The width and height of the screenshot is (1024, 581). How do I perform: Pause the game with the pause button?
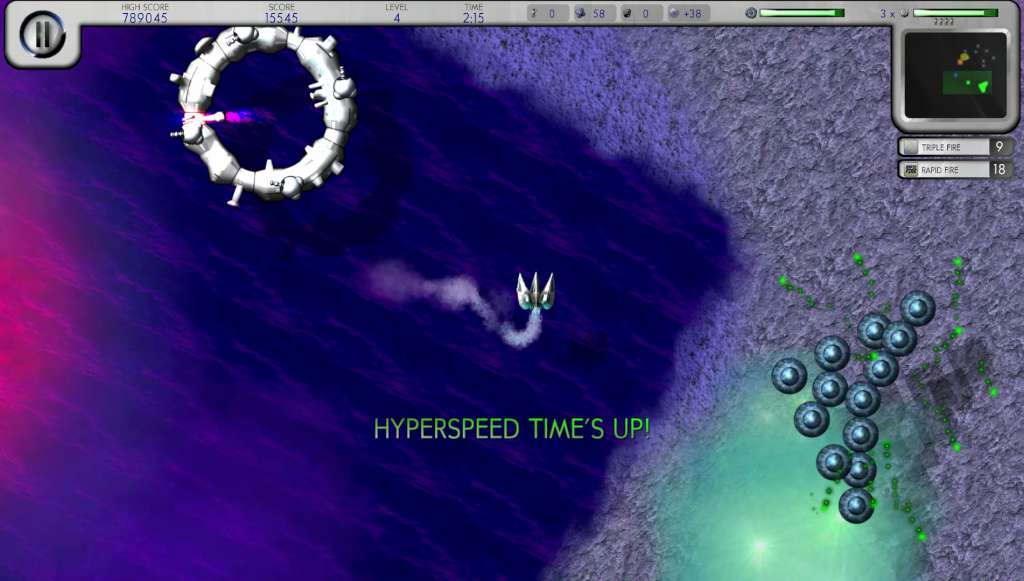[42, 34]
